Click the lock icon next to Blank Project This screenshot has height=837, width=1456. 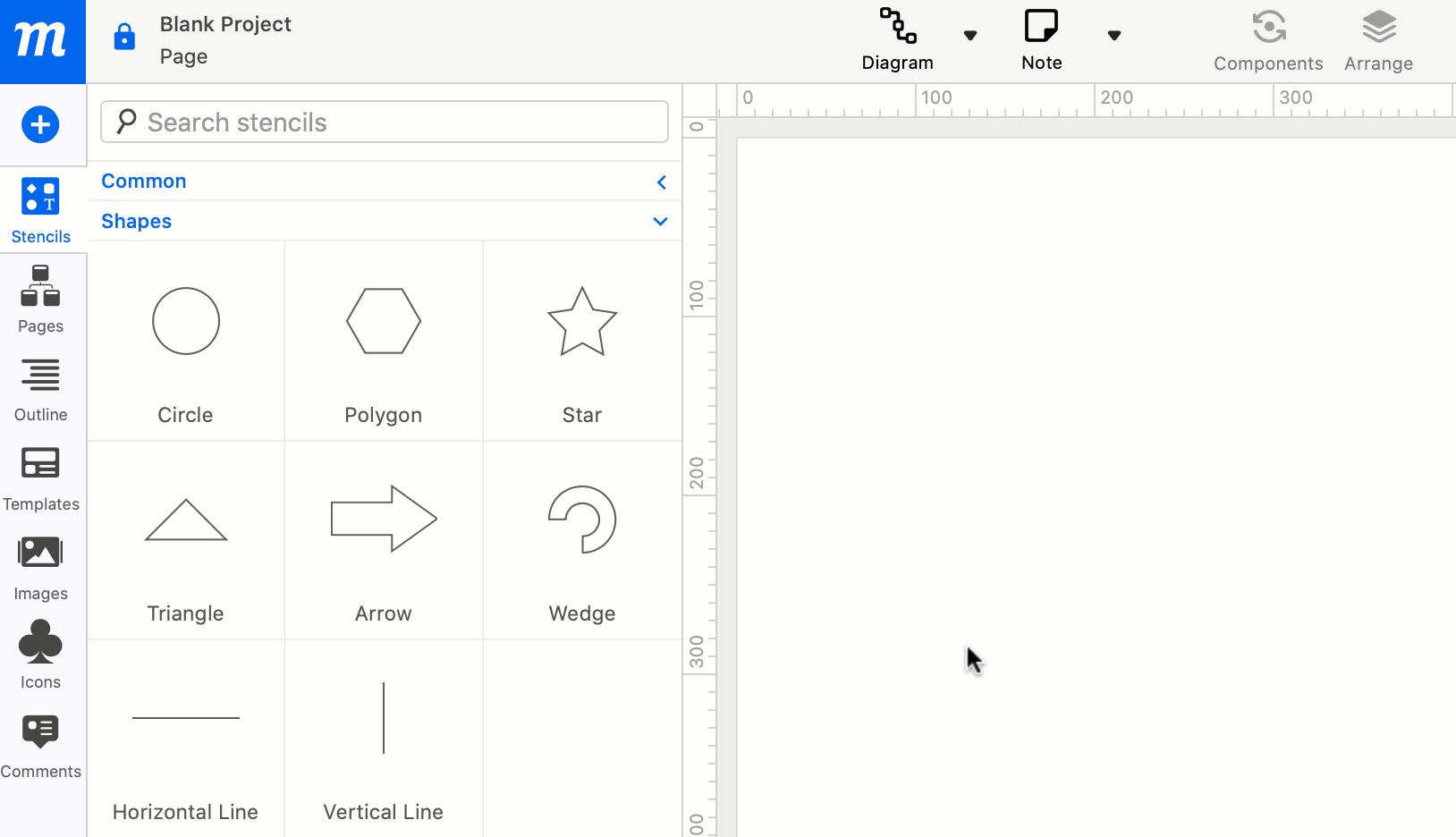pyautogui.click(x=123, y=38)
